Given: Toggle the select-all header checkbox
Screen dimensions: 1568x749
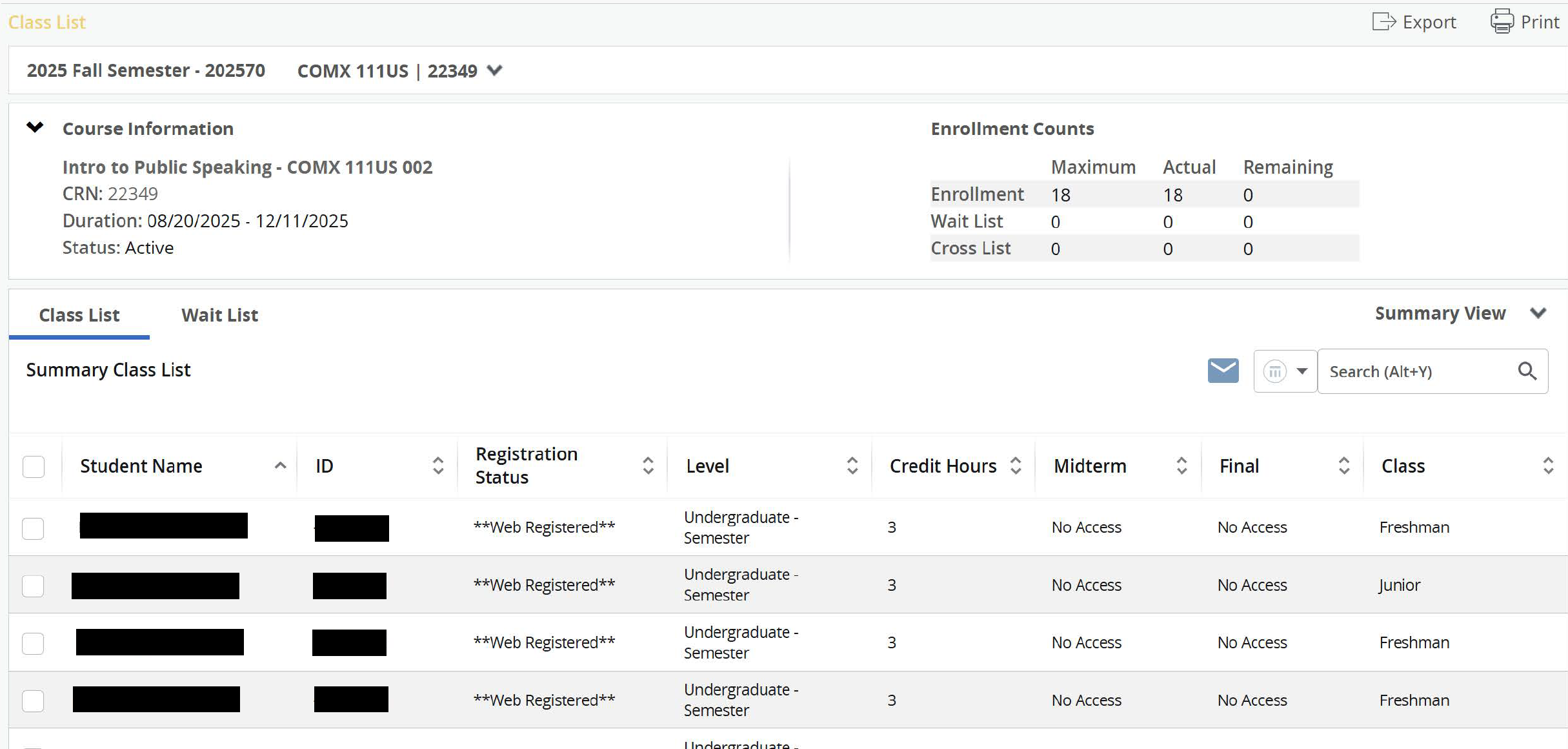Looking at the screenshot, I should [34, 466].
